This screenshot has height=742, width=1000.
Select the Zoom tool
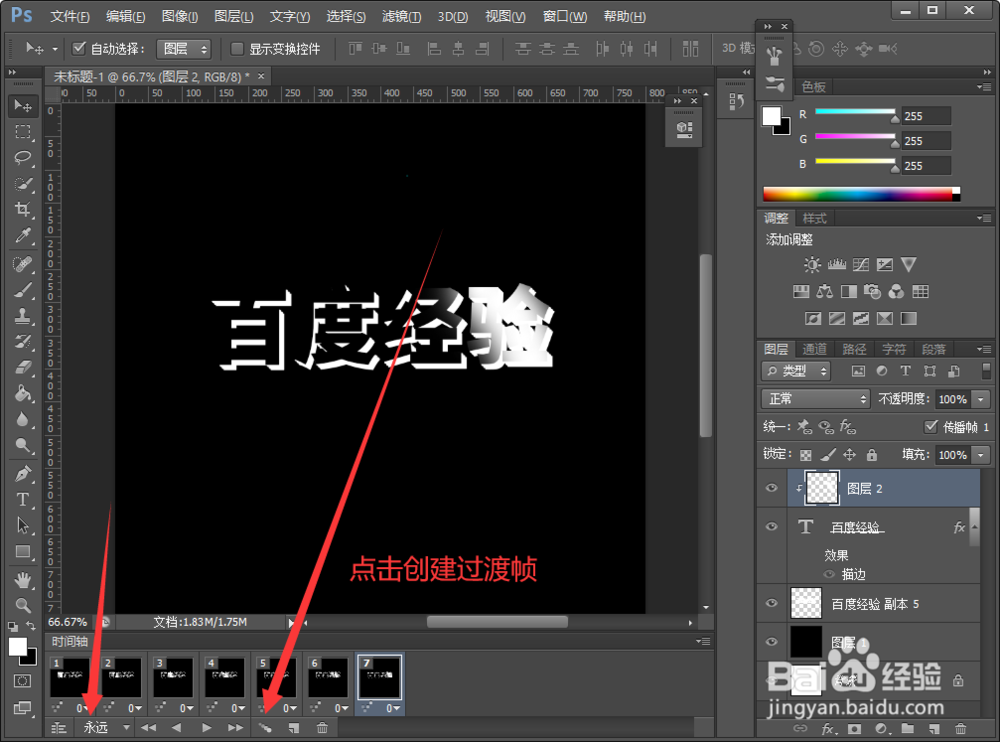click(x=23, y=605)
